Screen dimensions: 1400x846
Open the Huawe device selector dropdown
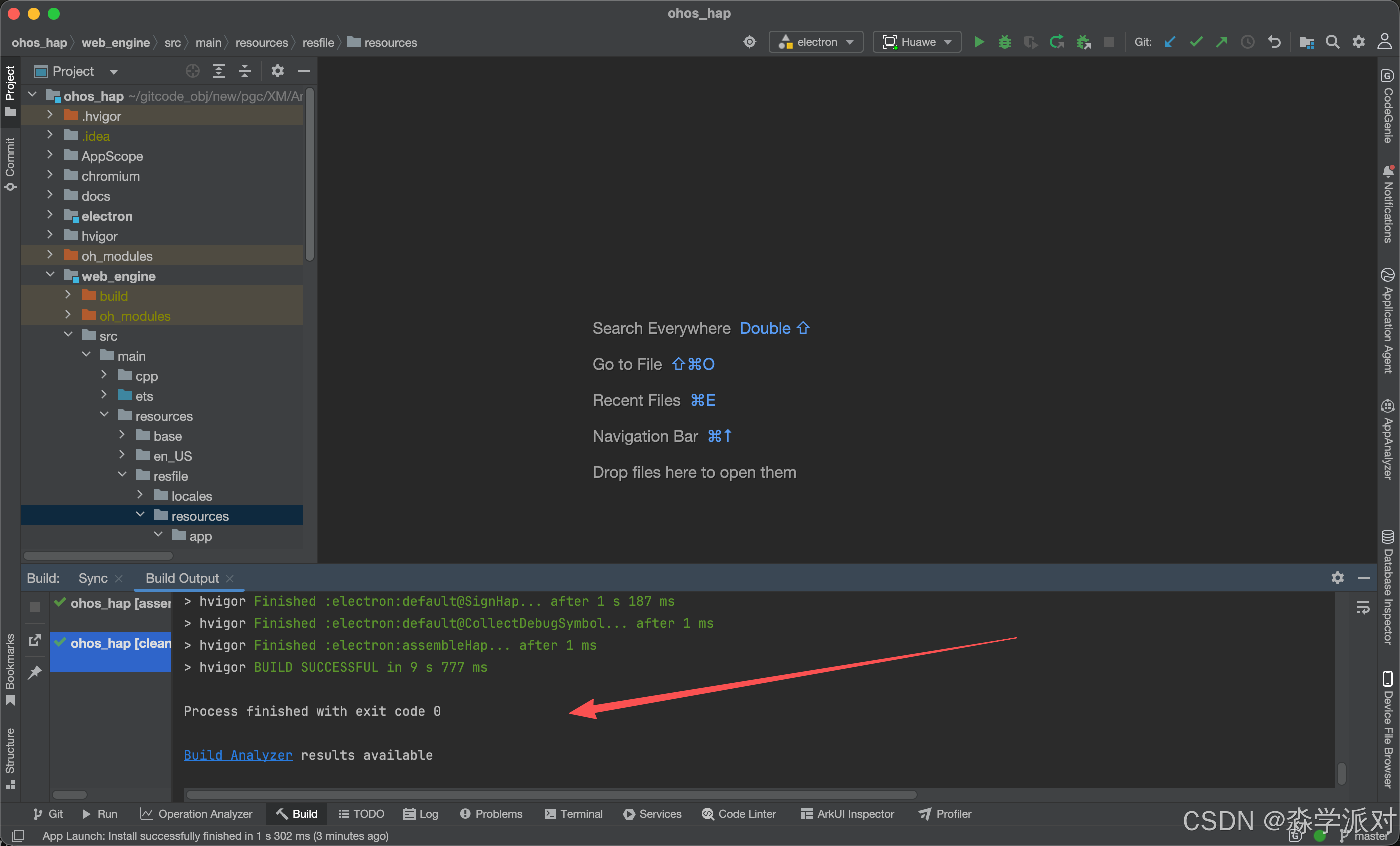pyautogui.click(x=916, y=42)
